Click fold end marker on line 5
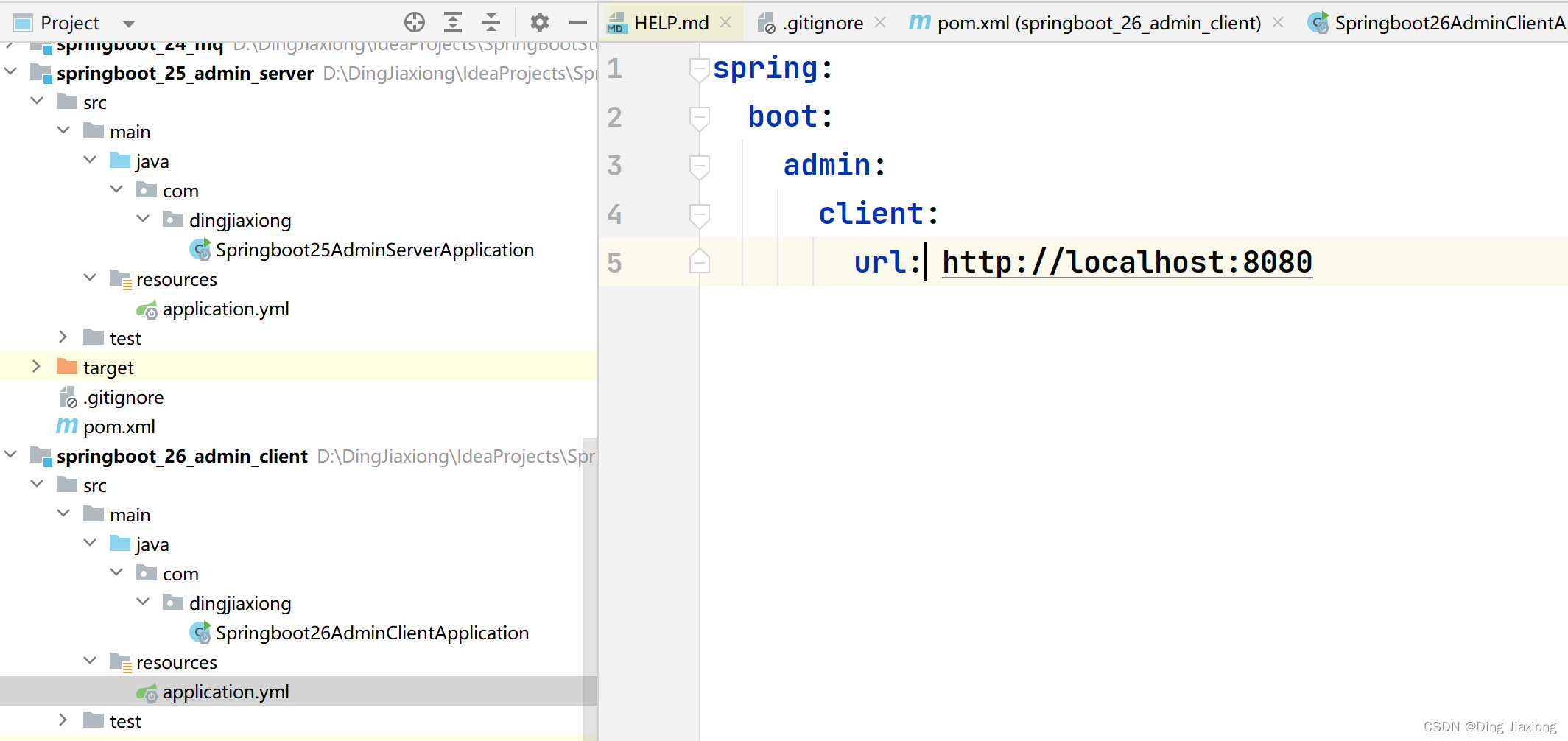Screen dimensions: 1568x741 (x=700, y=261)
